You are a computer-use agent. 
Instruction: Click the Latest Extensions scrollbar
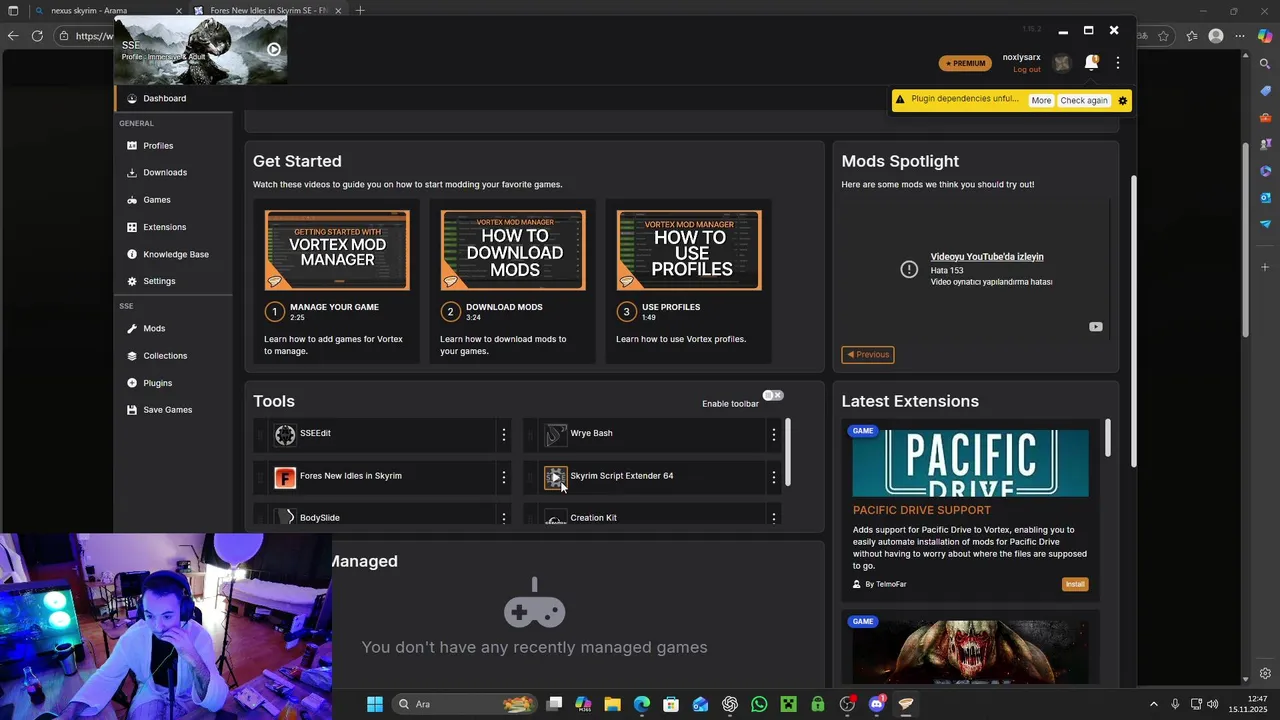[x=1107, y=437]
